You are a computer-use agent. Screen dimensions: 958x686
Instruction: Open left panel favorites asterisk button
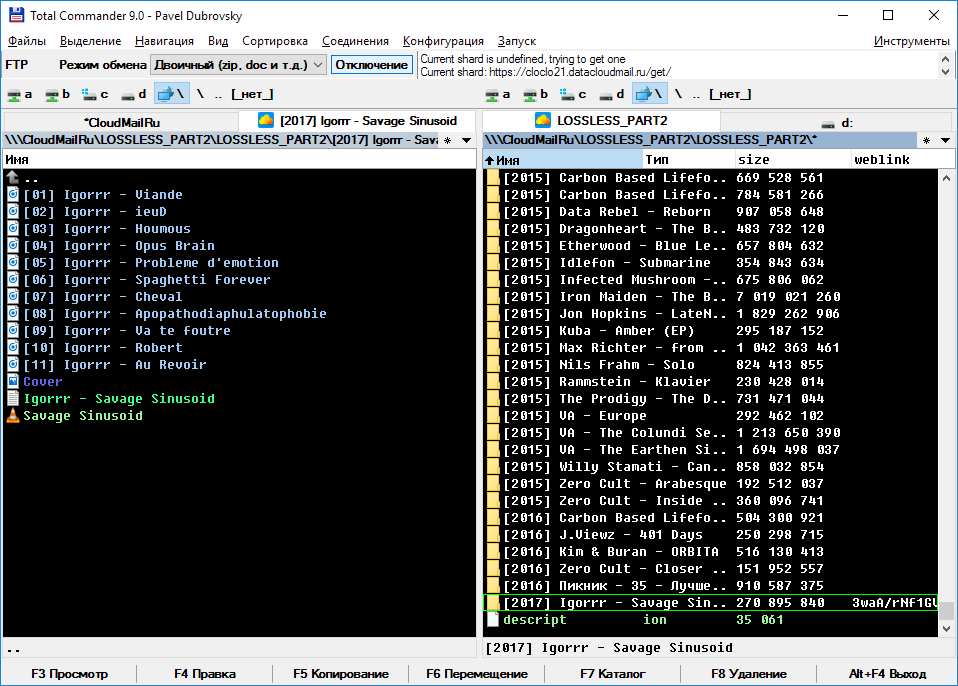(x=448, y=140)
